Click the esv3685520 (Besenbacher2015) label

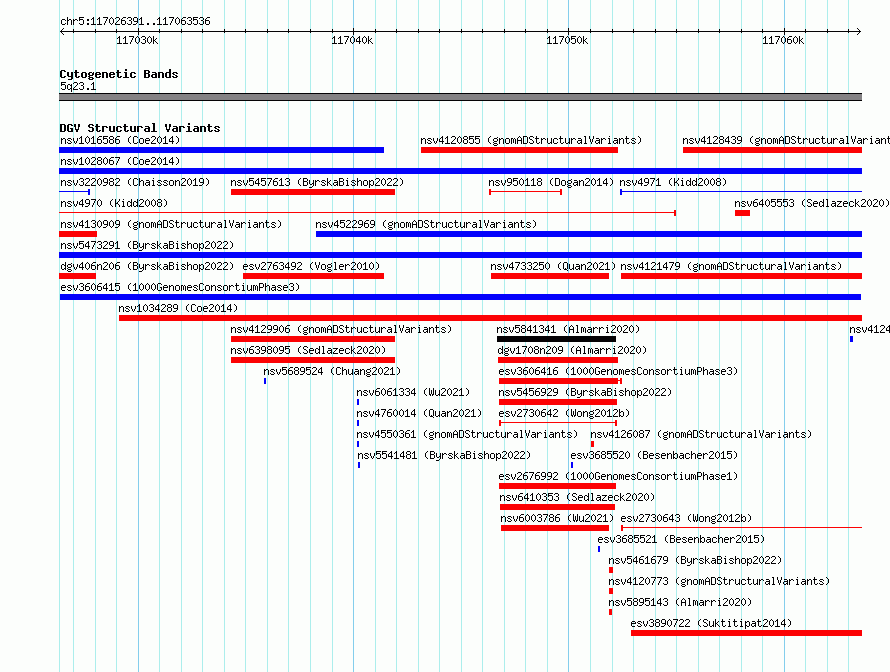point(654,455)
